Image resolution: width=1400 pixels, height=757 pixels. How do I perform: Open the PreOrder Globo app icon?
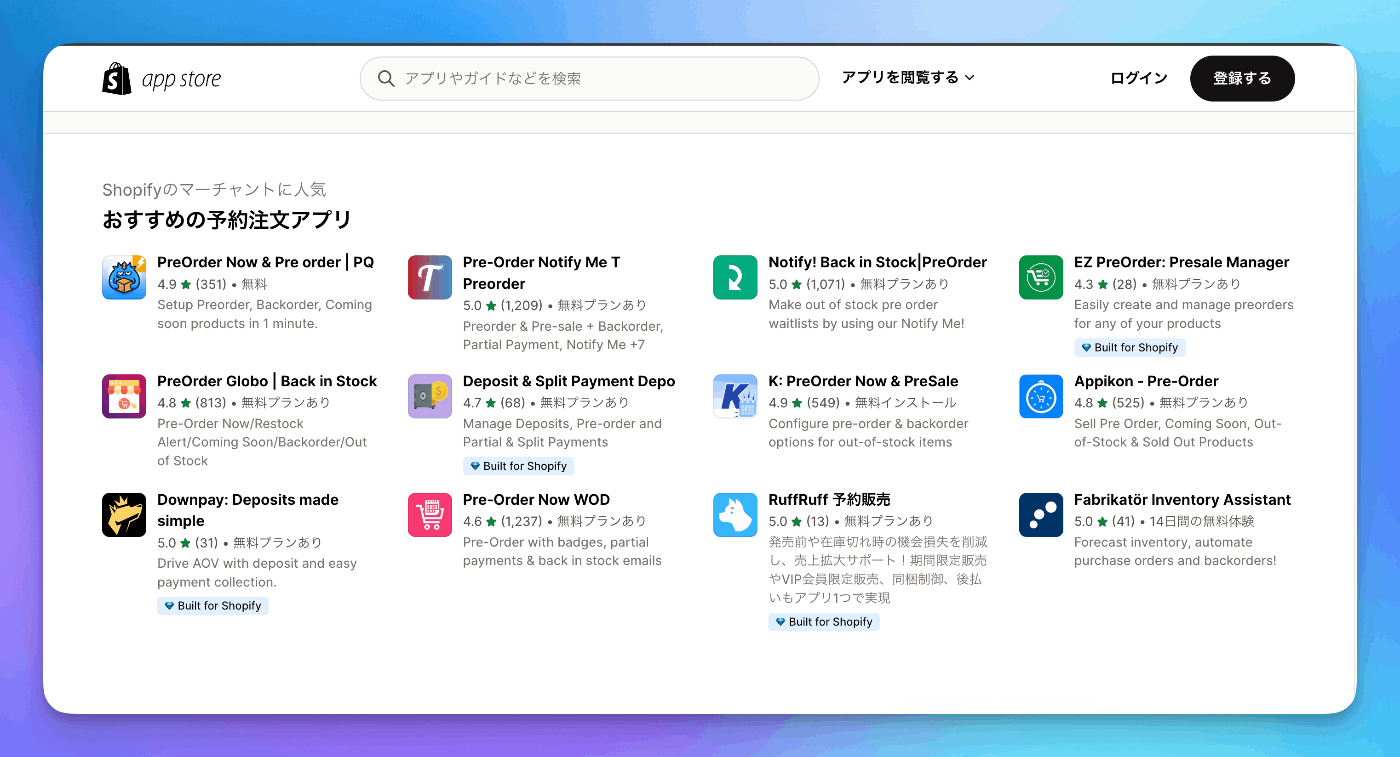coord(124,396)
